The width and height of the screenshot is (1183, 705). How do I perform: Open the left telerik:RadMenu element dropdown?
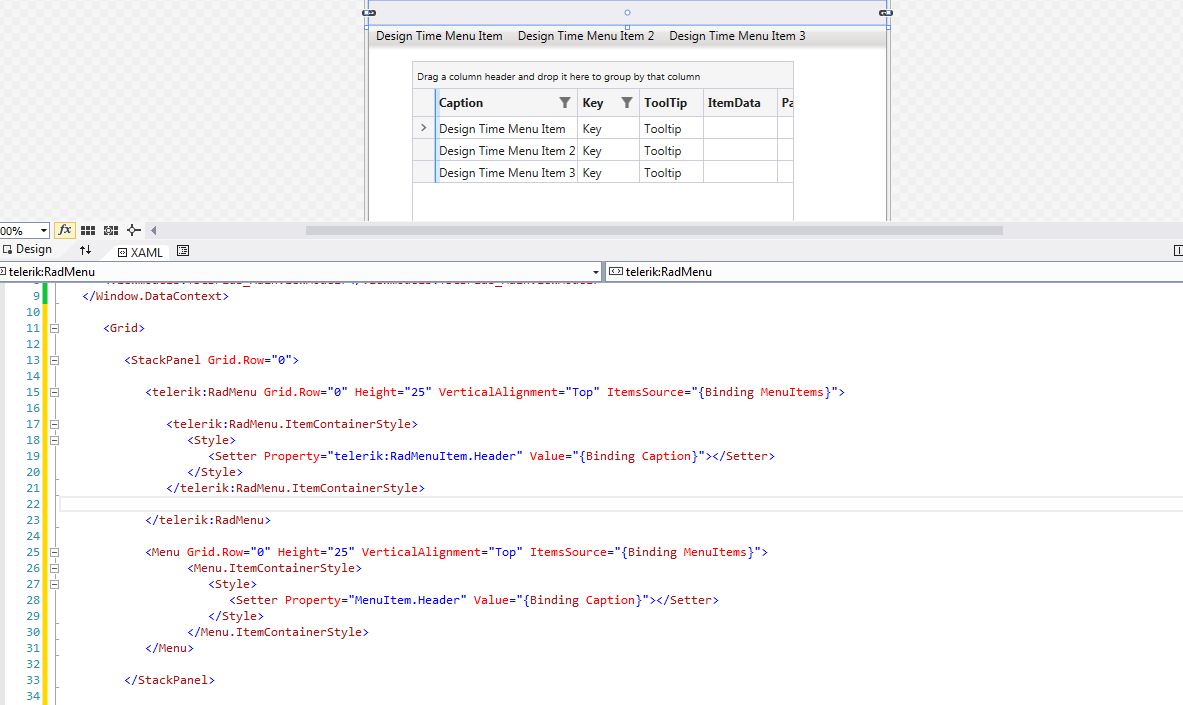(x=595, y=272)
